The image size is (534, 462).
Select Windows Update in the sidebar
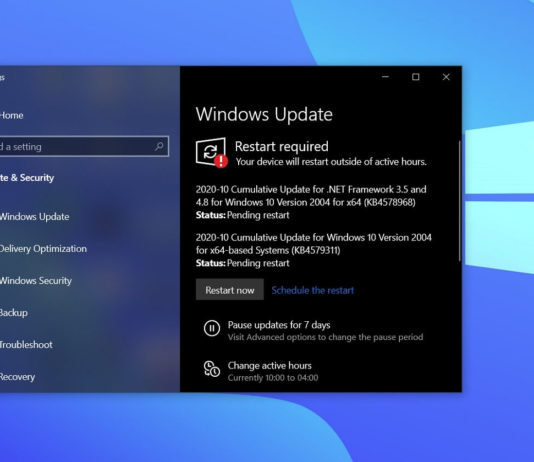point(34,217)
